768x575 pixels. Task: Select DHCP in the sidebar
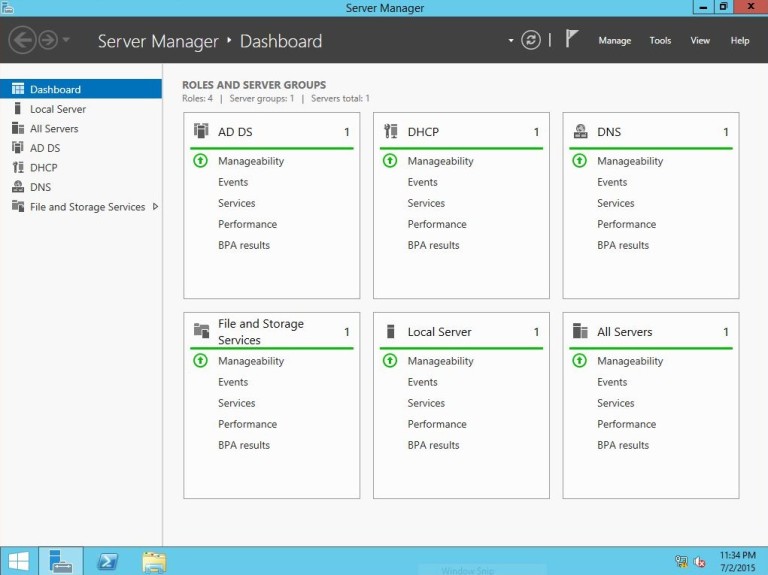tap(81, 168)
